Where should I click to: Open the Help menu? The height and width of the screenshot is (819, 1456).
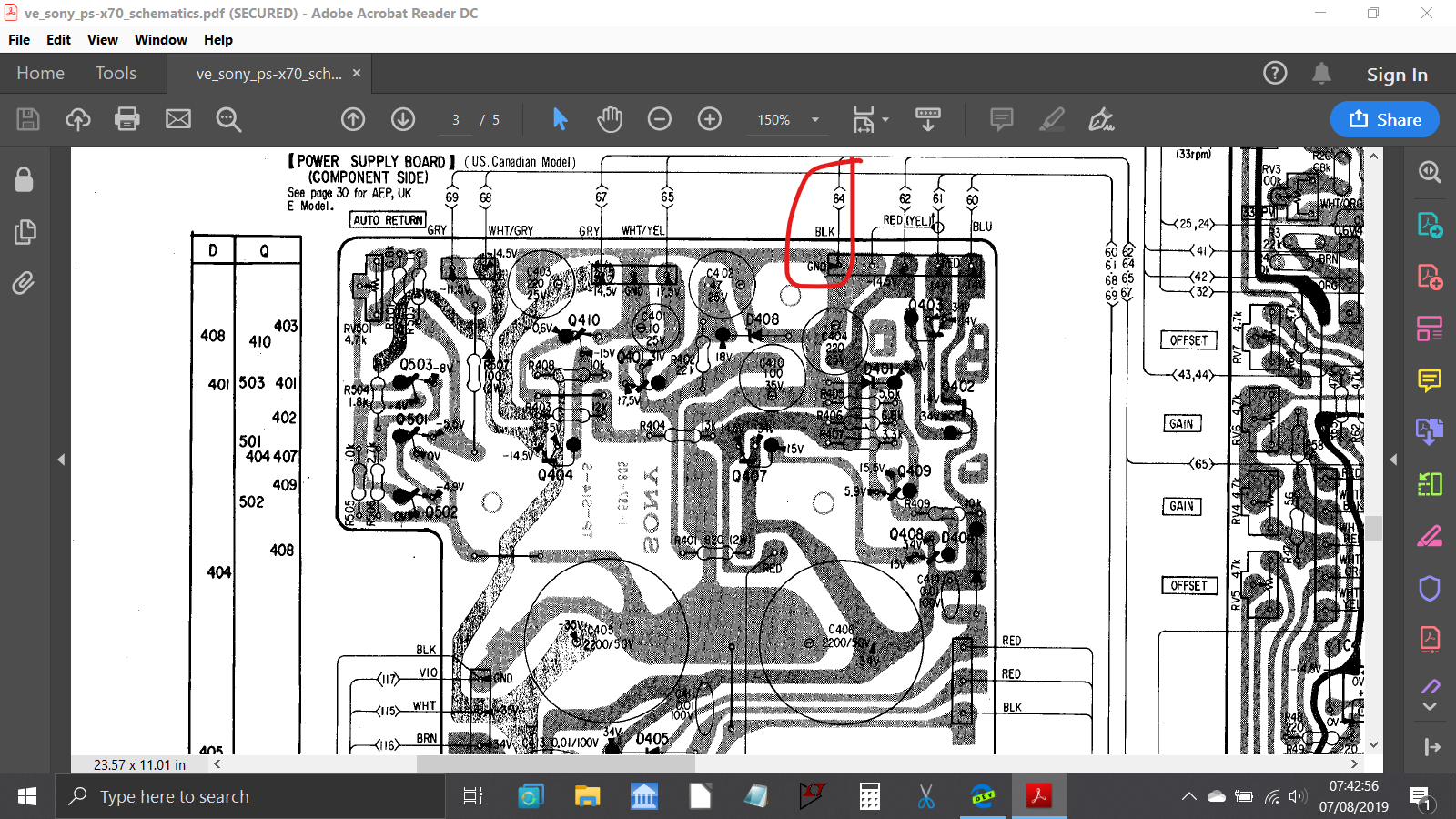(218, 40)
